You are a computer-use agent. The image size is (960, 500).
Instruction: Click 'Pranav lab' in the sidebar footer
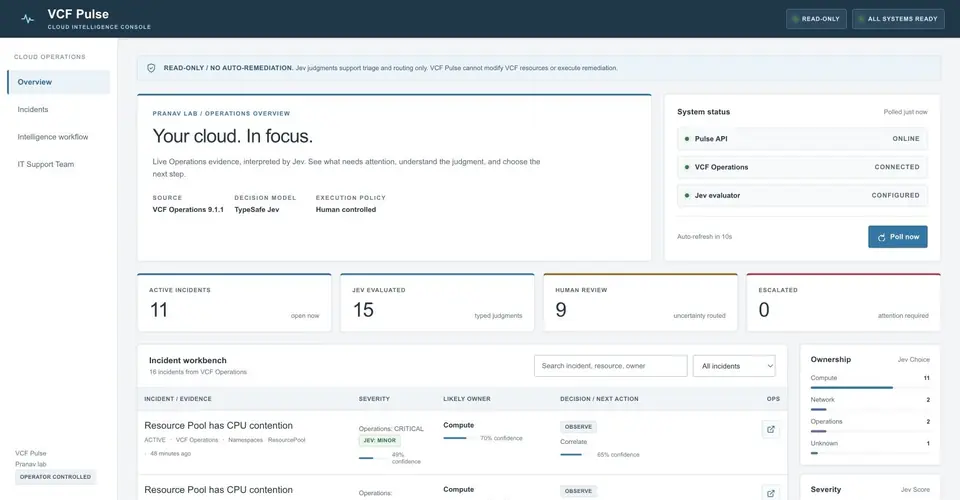pos(31,465)
